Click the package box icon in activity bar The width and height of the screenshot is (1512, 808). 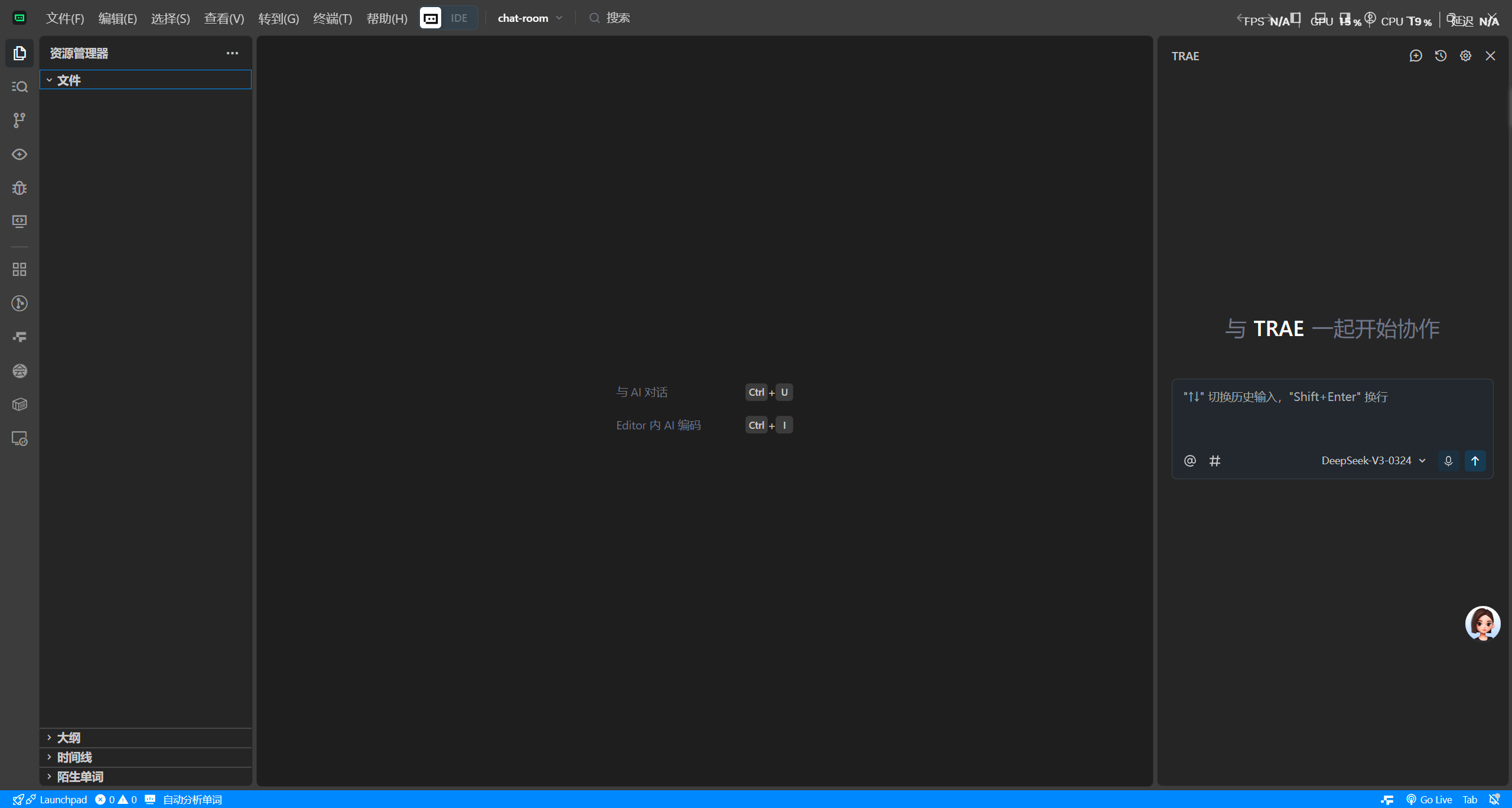click(19, 405)
